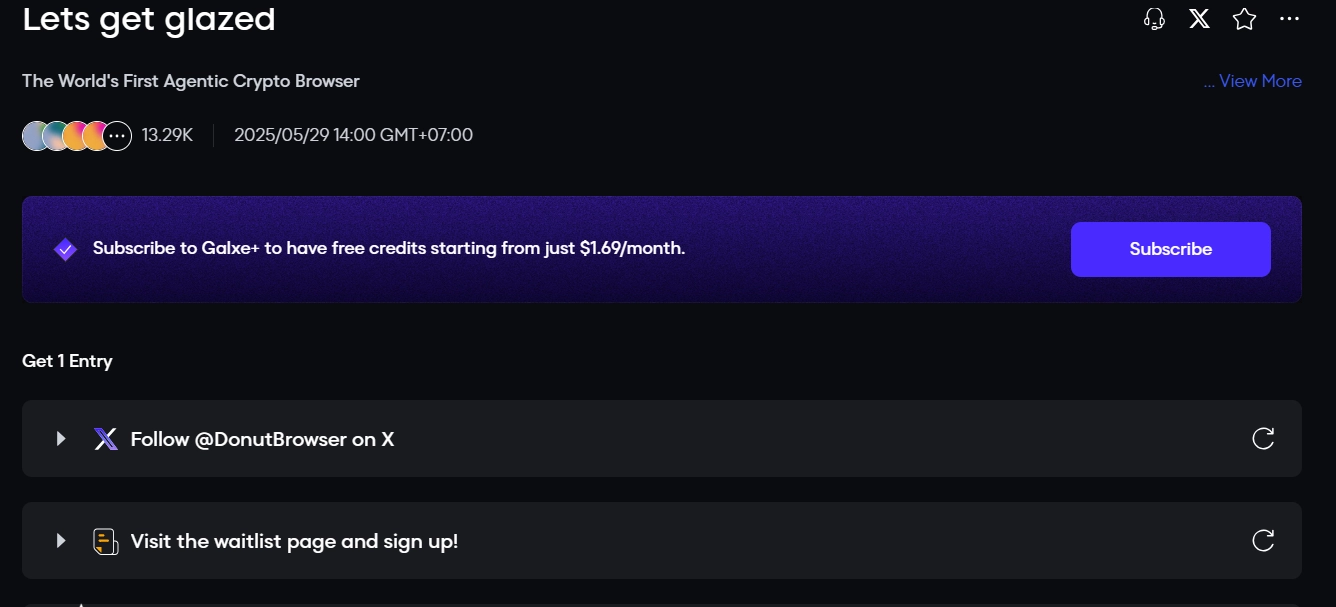Image resolution: width=1336 pixels, height=607 pixels.
Task: Click the View More link
Action: 1252,81
